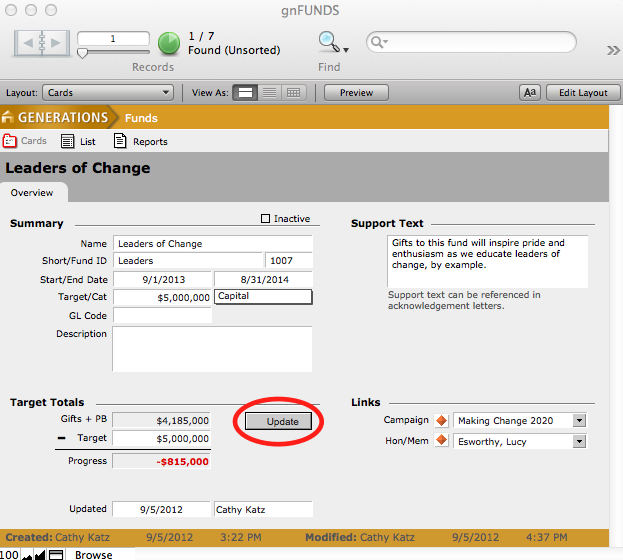Switch to Table view in View As
Screen dimensions: 623x560
tap(293, 93)
